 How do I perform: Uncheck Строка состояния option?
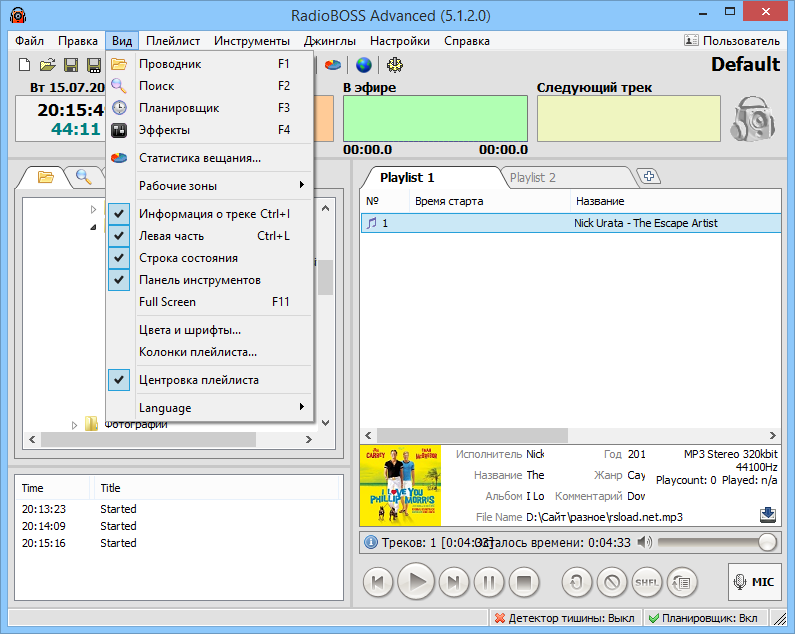click(x=209, y=258)
